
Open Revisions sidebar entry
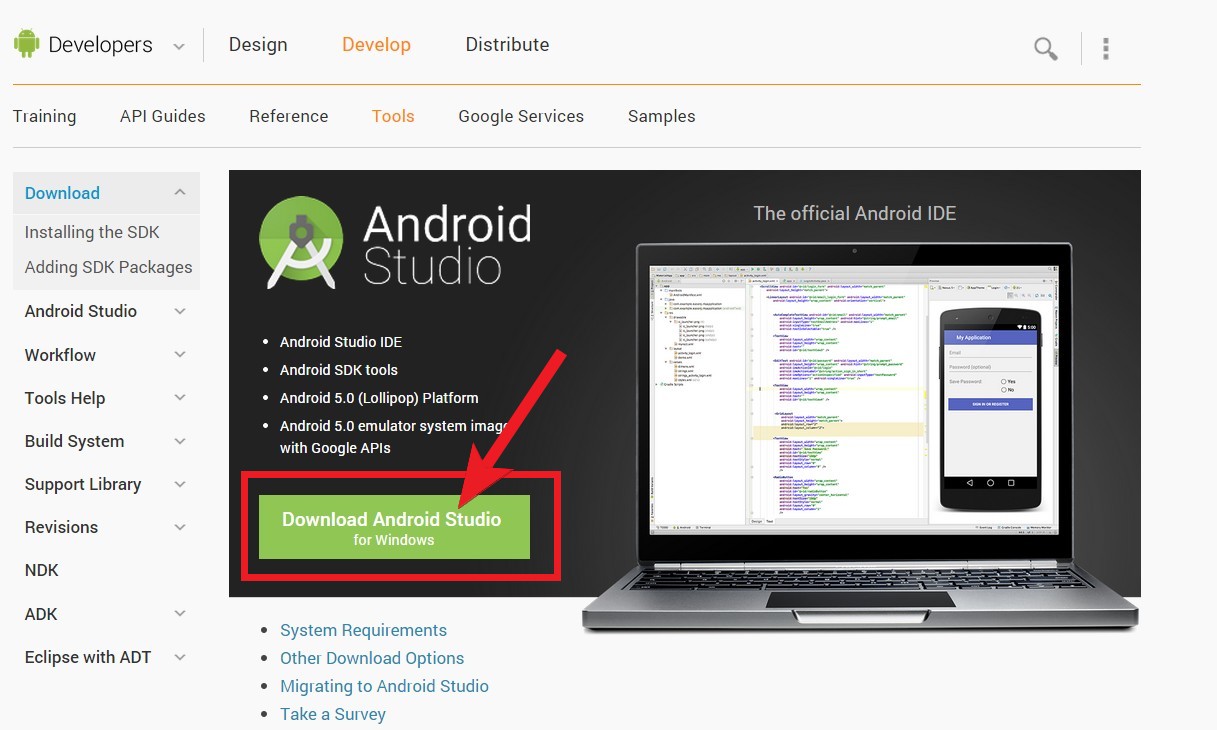61,527
